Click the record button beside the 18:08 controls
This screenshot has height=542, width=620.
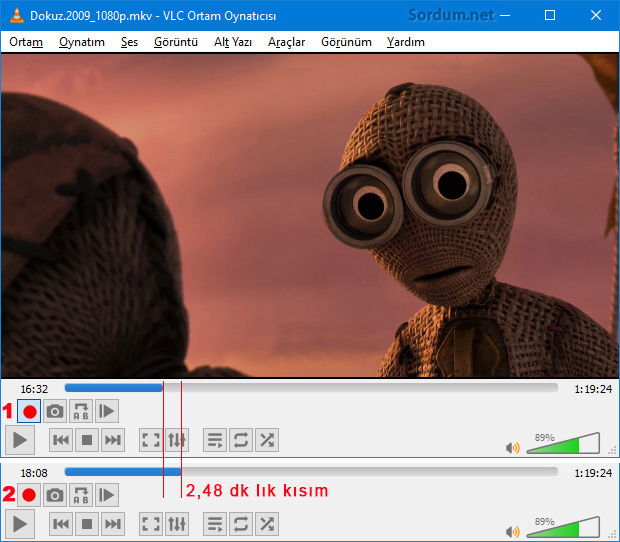coord(29,495)
